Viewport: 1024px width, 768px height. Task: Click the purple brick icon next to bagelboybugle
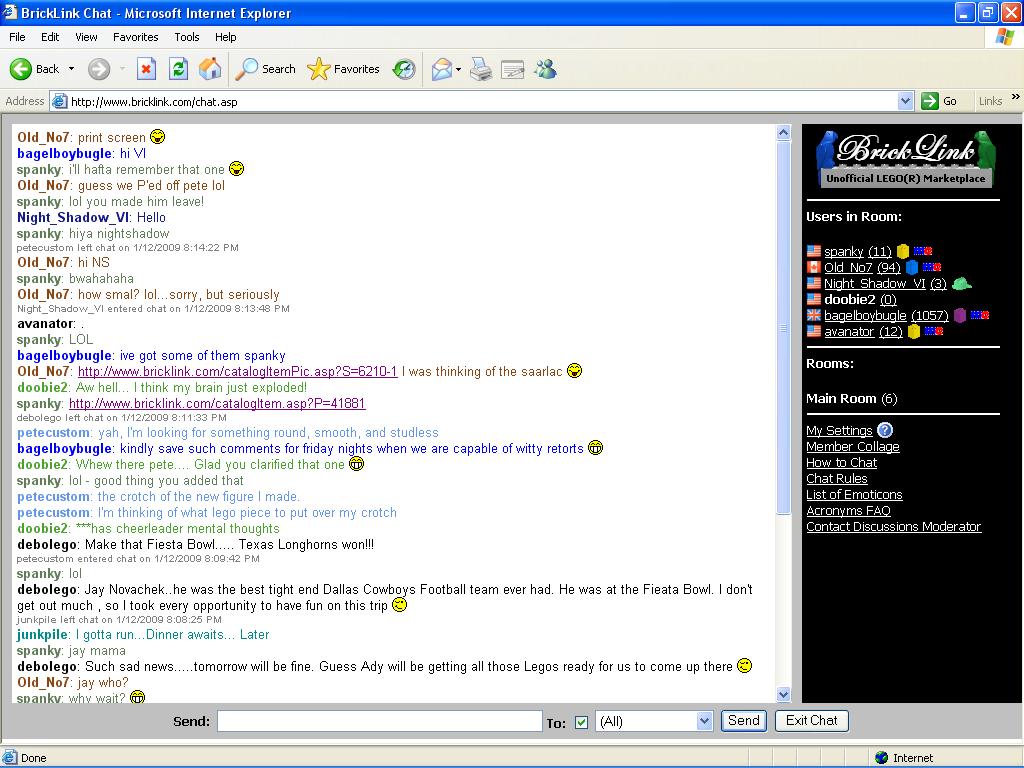(x=959, y=315)
